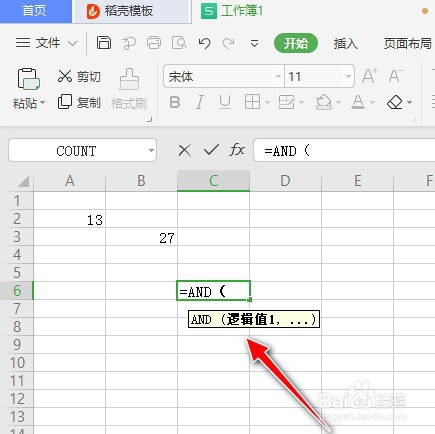The width and height of the screenshot is (435, 434).
Task: Confirm the formula with checkmark icon
Action: tap(211, 150)
